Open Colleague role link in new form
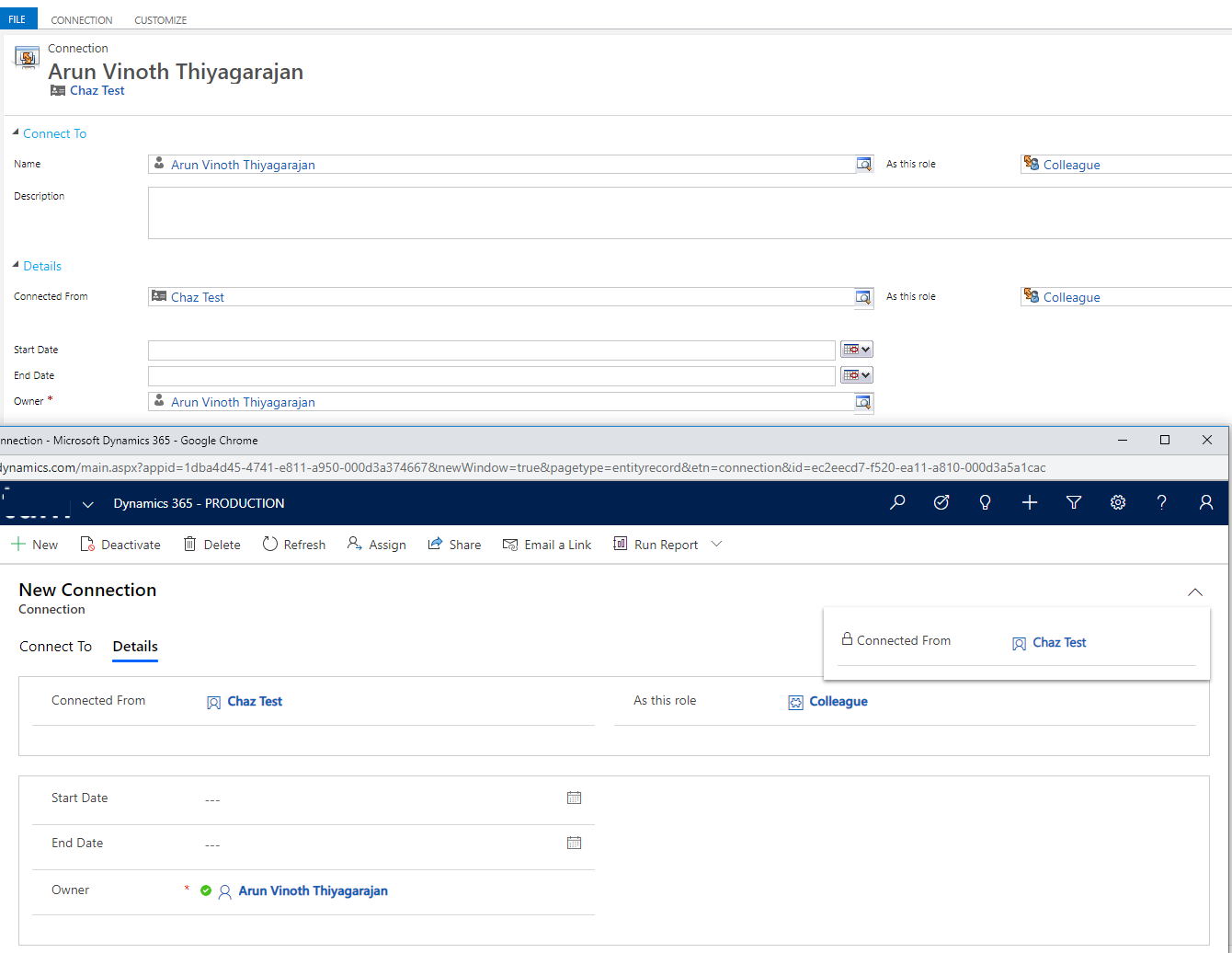Image resolution: width=1232 pixels, height=953 pixels. pos(838,701)
